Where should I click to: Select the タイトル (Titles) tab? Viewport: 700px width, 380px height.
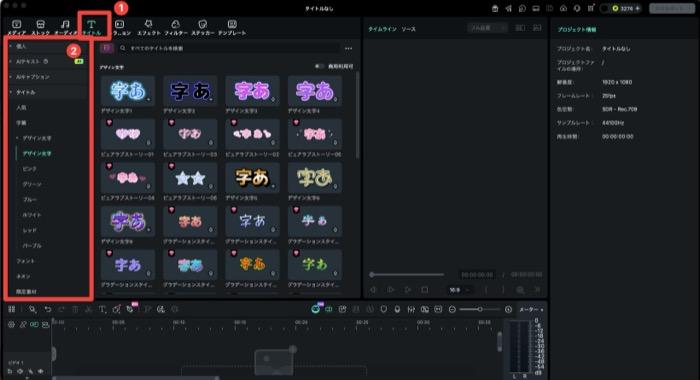92,27
